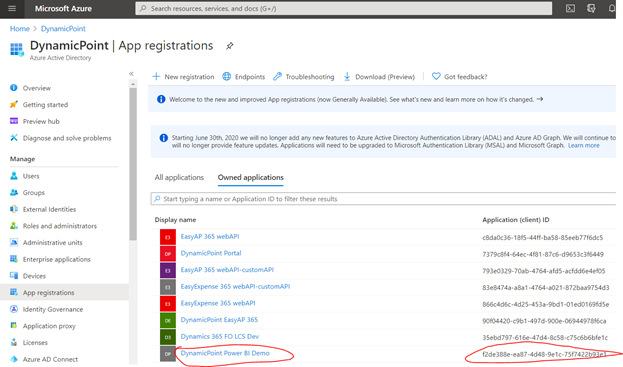The height and width of the screenshot is (367, 623).
Task: Click the DynamicPoint breadcrumb link
Action: 63,29
